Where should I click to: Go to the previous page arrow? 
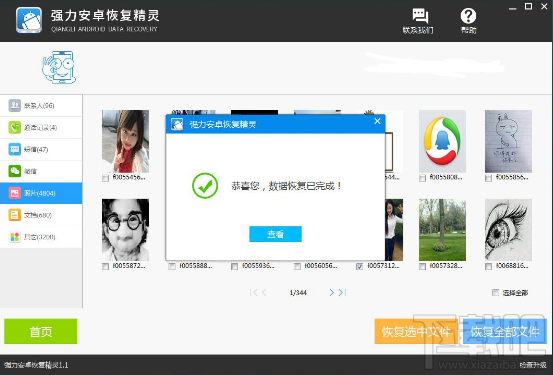click(x=264, y=292)
